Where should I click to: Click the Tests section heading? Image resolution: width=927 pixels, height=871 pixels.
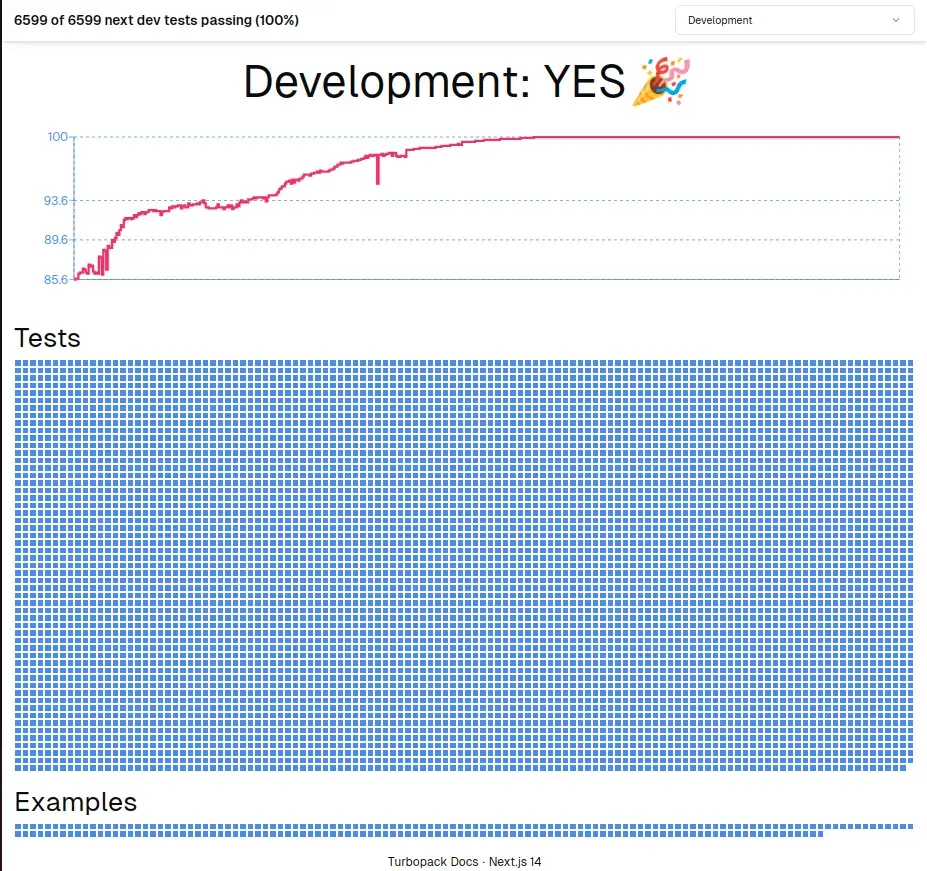click(x=47, y=338)
